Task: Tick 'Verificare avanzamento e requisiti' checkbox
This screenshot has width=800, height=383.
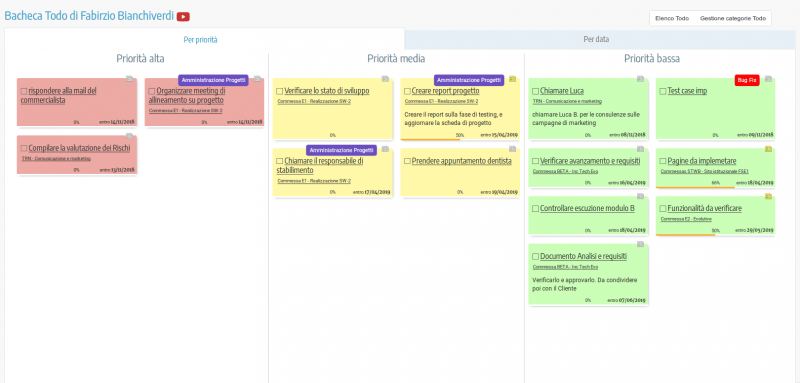Action: (535, 161)
